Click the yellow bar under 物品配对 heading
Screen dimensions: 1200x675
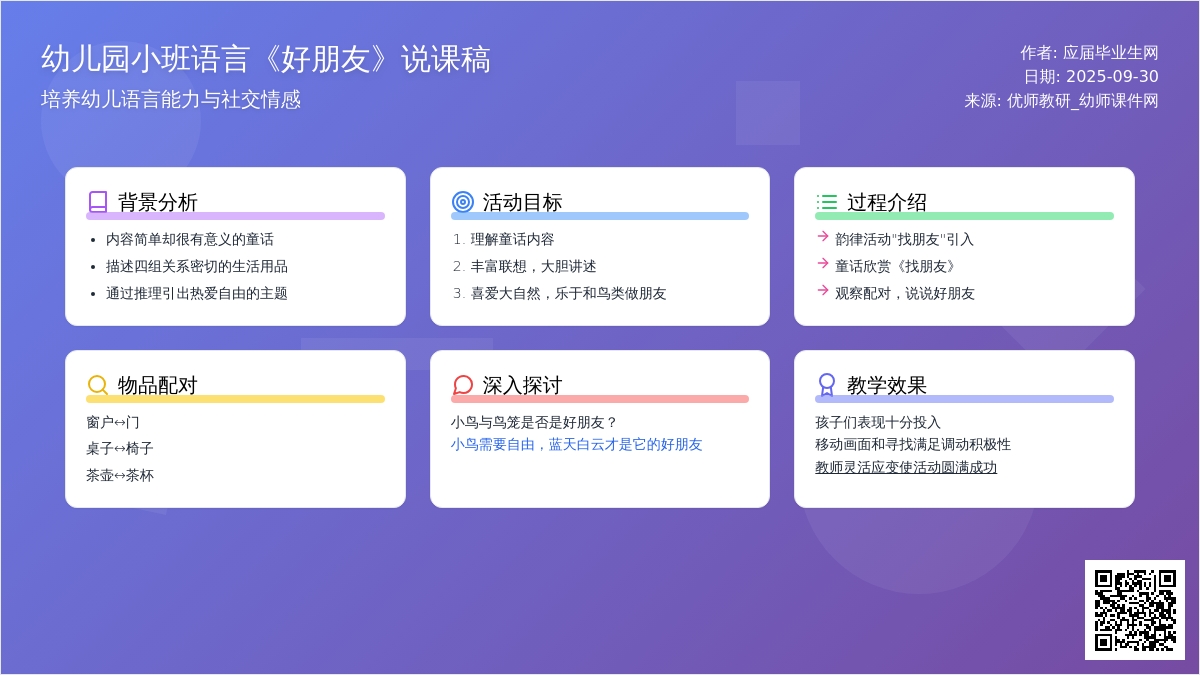(235, 399)
